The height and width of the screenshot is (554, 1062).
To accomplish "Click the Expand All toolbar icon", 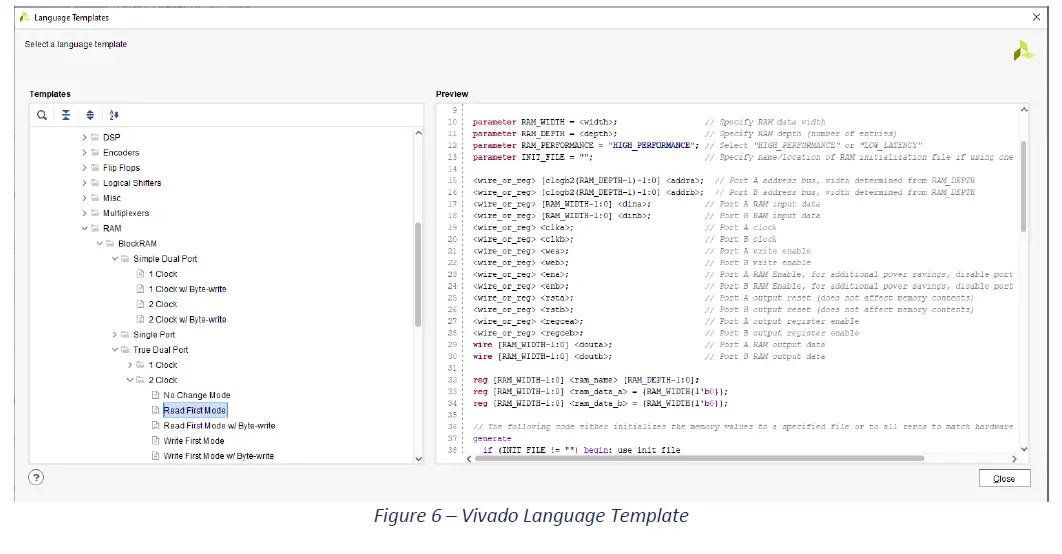I will [x=90, y=115].
